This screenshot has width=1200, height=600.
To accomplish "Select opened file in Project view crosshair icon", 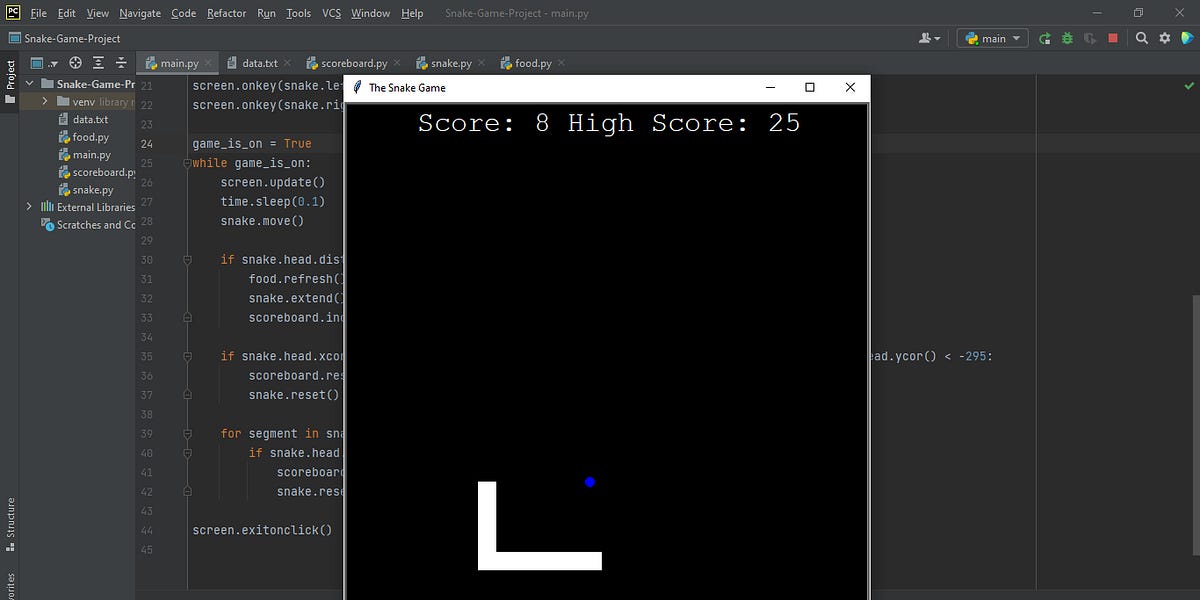I will coord(74,63).
